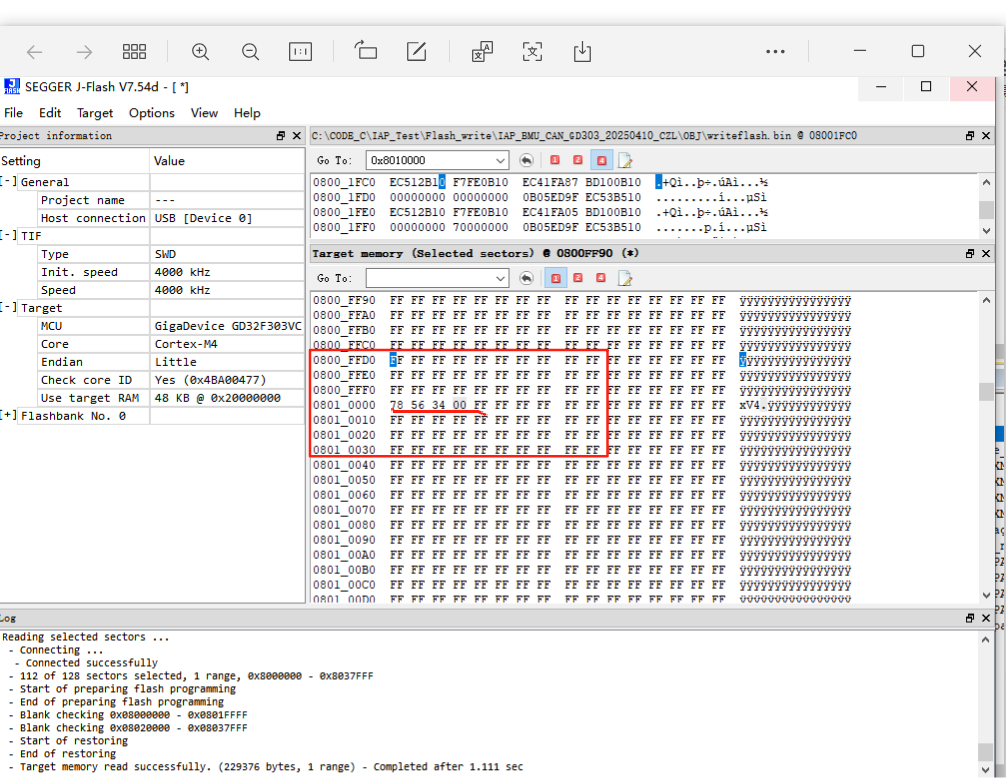Screen dimensions: 1006x778
Task: Click byte 78 at address 0801_0000
Action: click(396, 405)
